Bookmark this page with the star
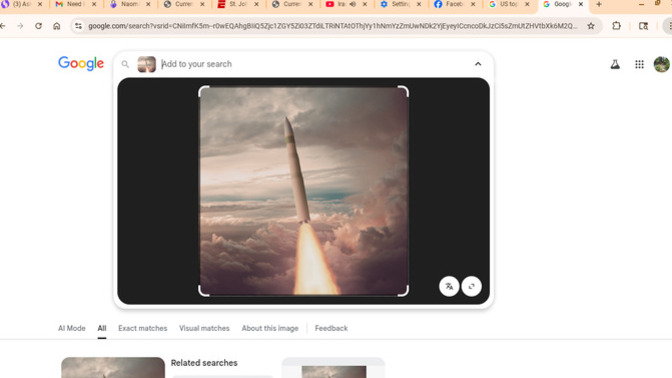Viewport: 672px width, 378px height. [x=591, y=26]
